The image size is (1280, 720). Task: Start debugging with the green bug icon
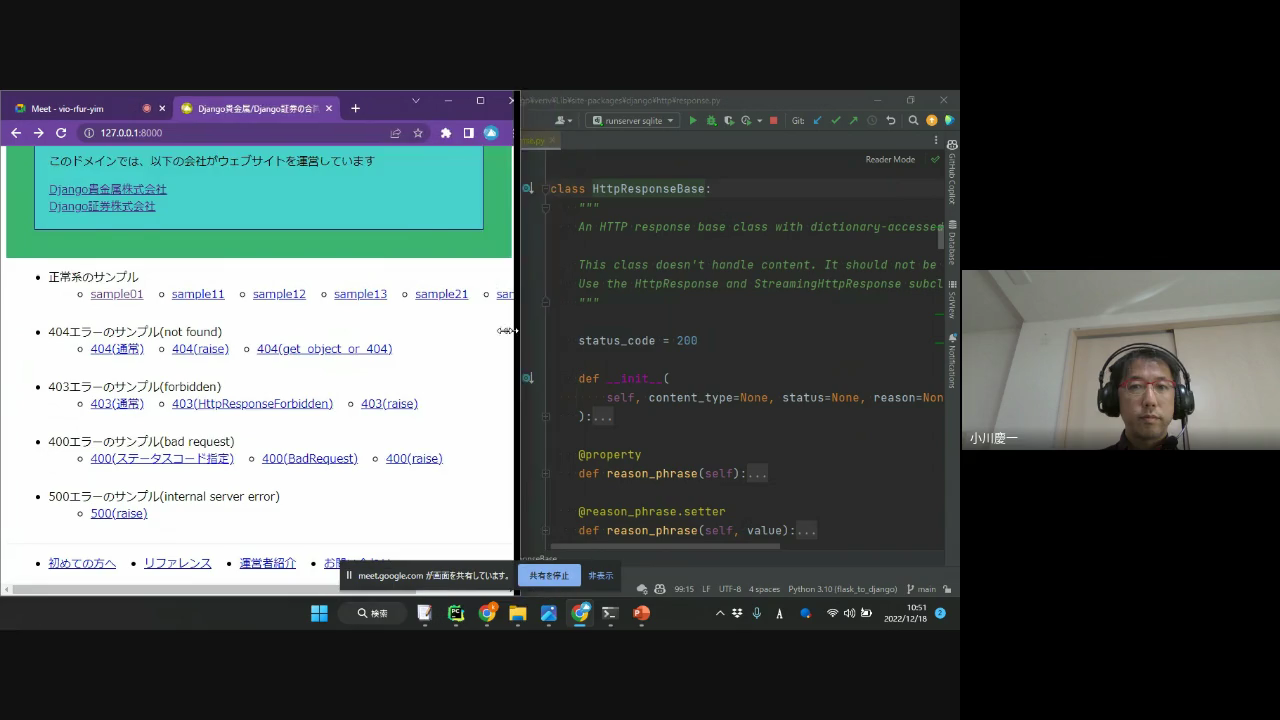[x=711, y=121]
